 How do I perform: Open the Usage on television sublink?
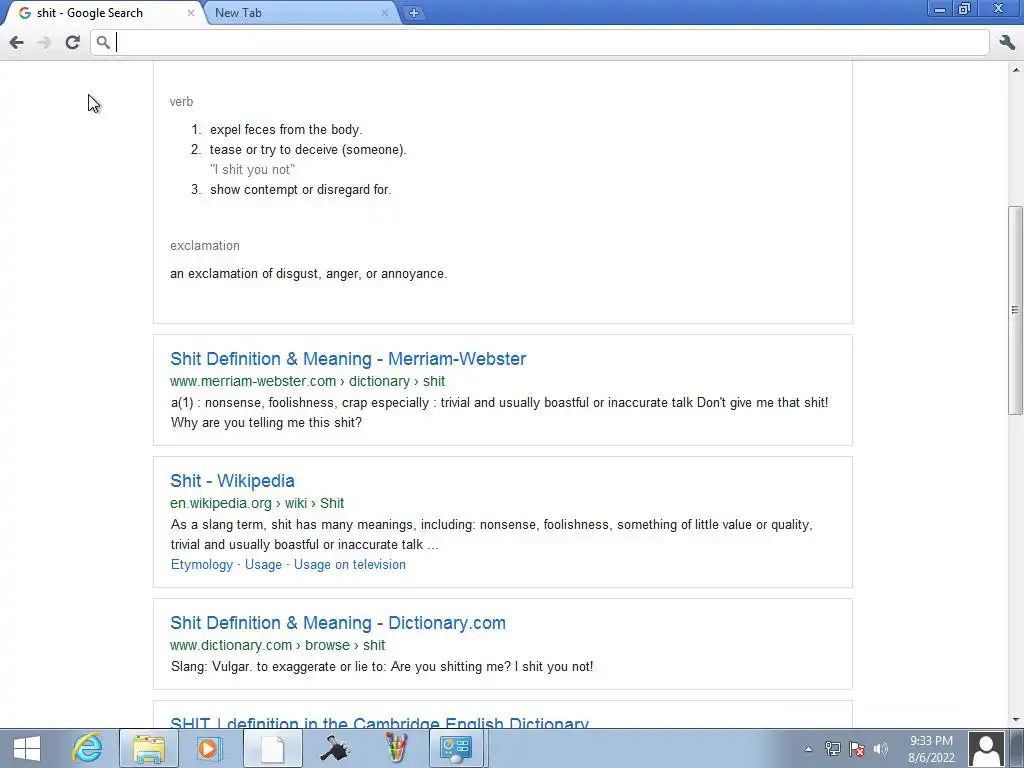pos(349,565)
